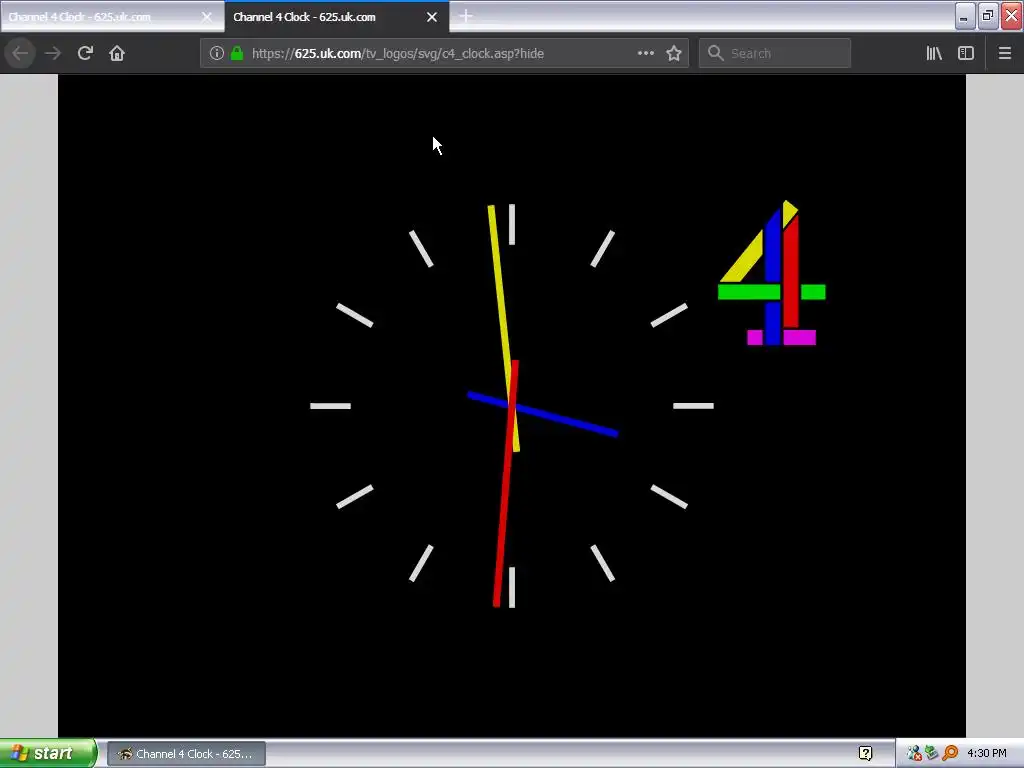Click the Channel 4 multicolored logo
This screenshot has height=768, width=1024.
pyautogui.click(x=771, y=272)
